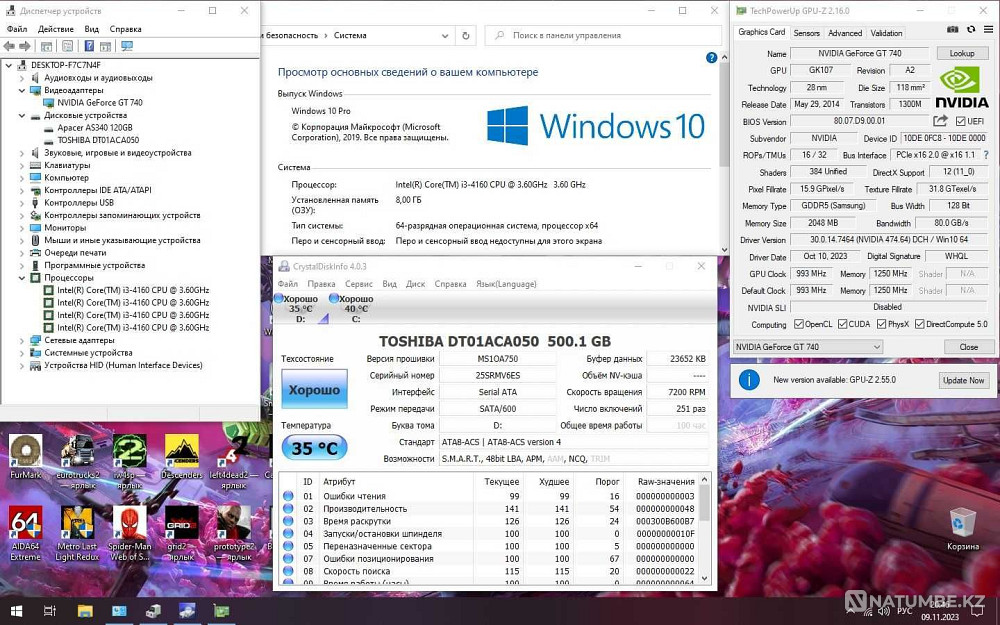Click the Bus Interface question mark icon
The image size is (1000, 625).
point(986,155)
